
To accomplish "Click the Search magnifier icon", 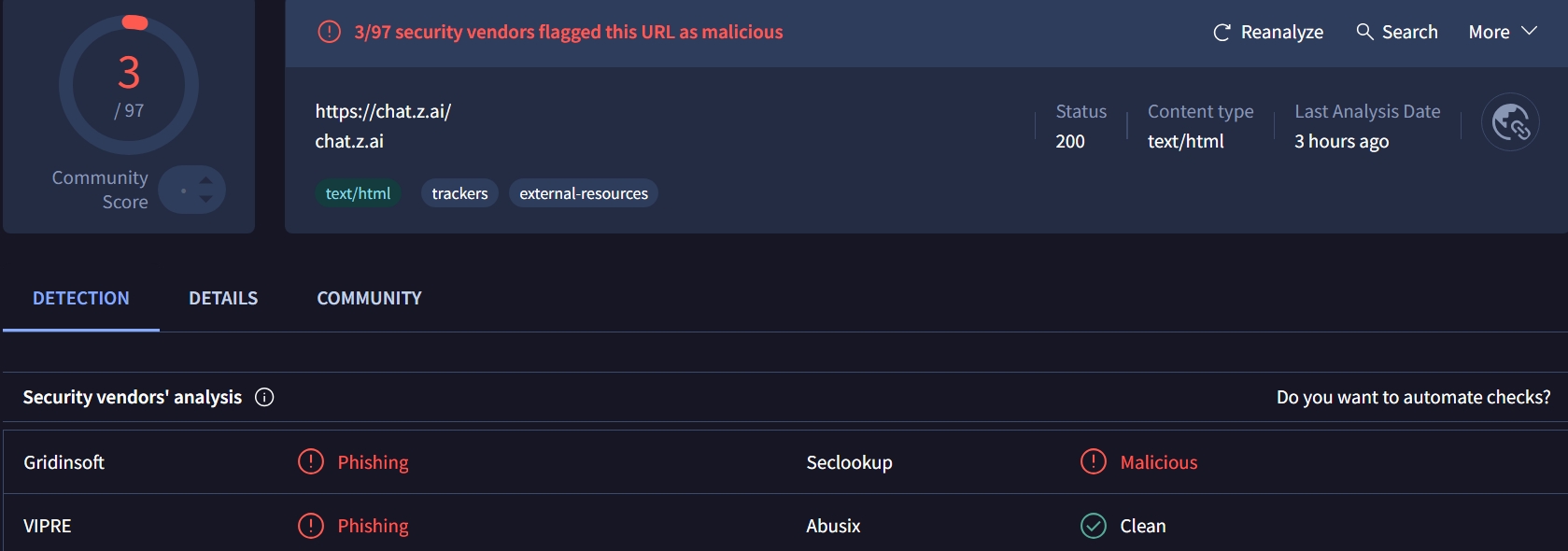I will pyautogui.click(x=1364, y=32).
